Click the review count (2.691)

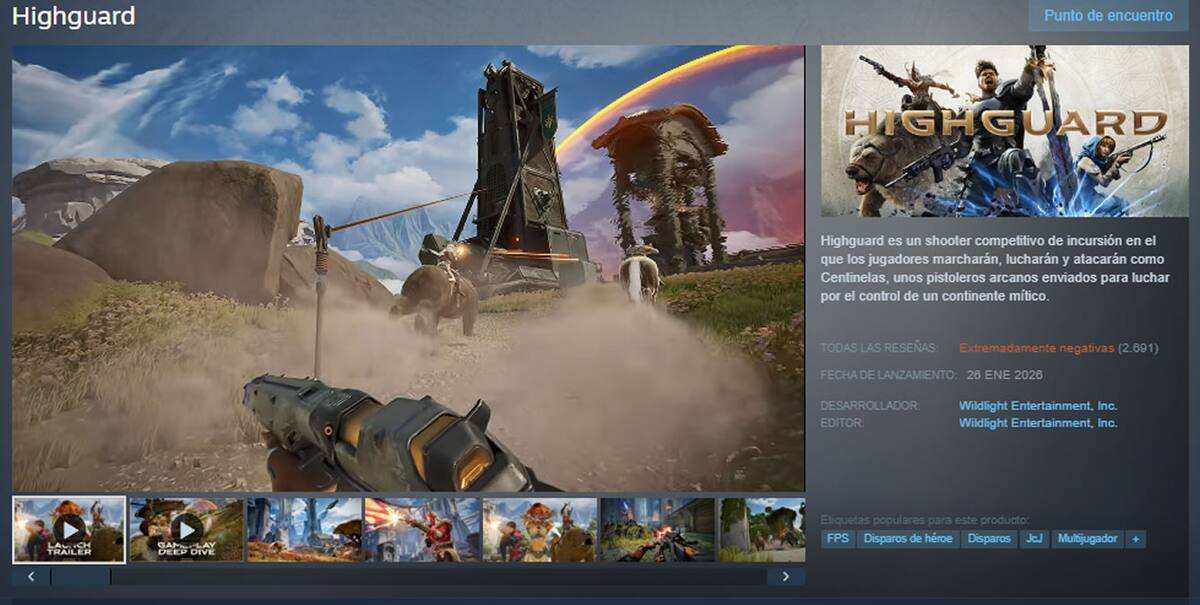tap(1138, 348)
